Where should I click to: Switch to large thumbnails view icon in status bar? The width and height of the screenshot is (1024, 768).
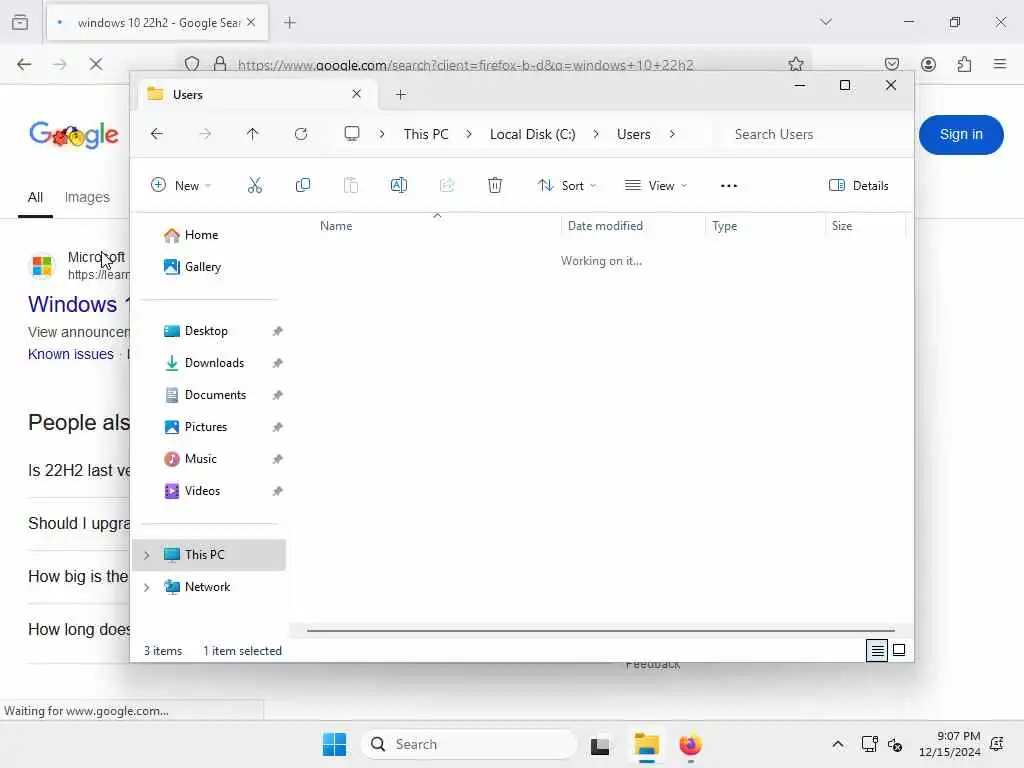pos(899,650)
